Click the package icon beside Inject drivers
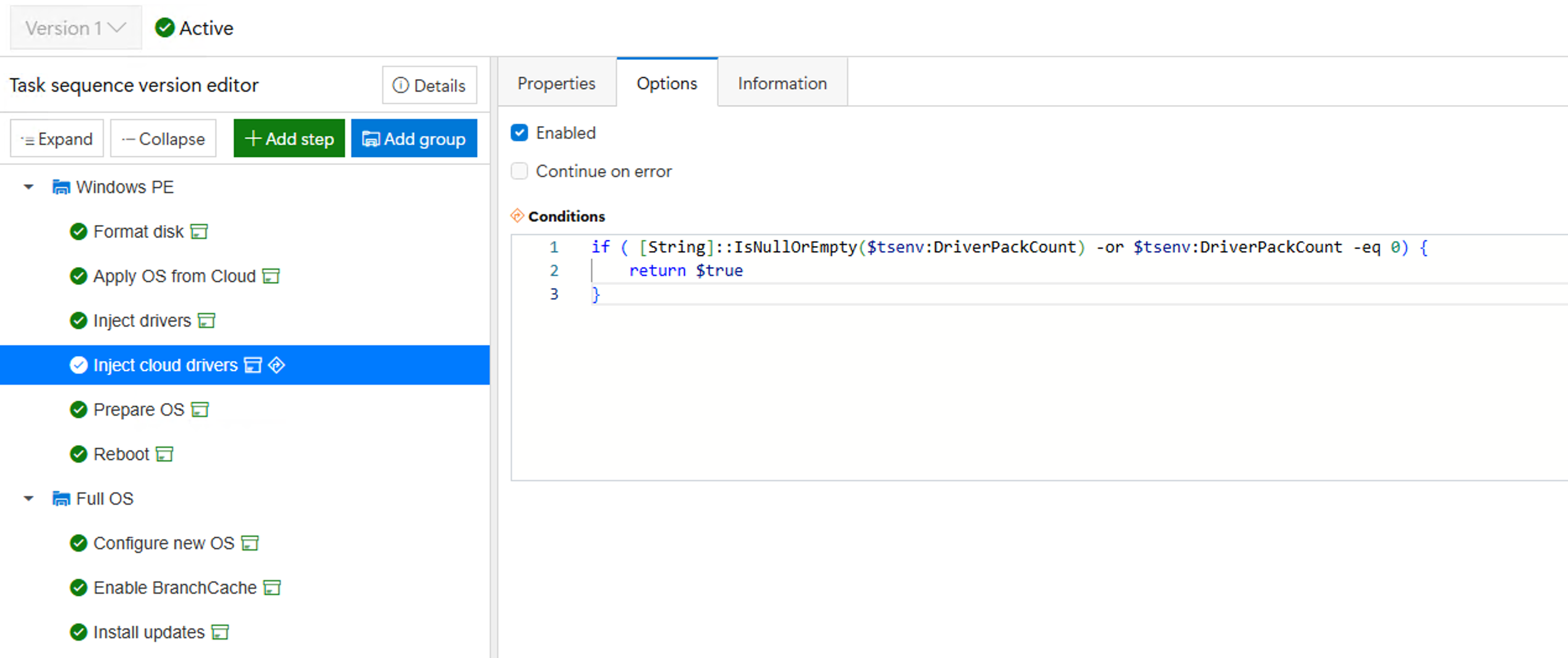The height and width of the screenshot is (658, 1568). click(206, 320)
